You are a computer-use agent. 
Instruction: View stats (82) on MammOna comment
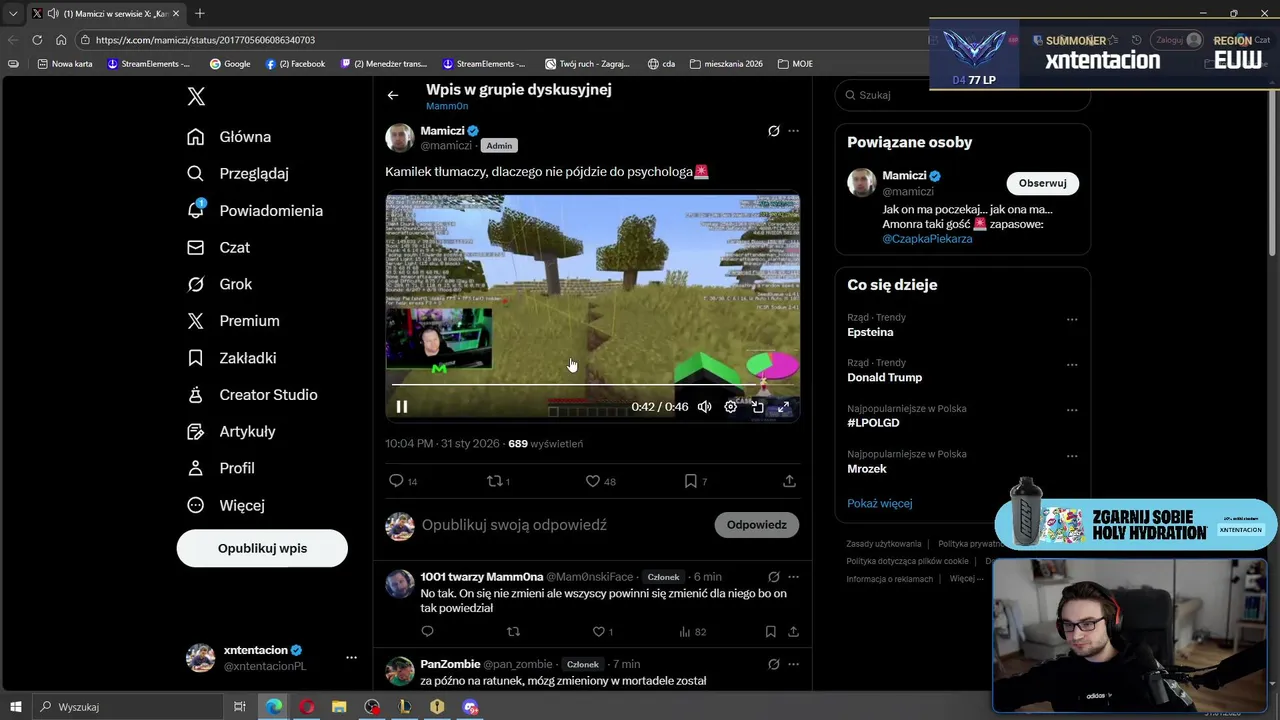pyautogui.click(x=692, y=632)
